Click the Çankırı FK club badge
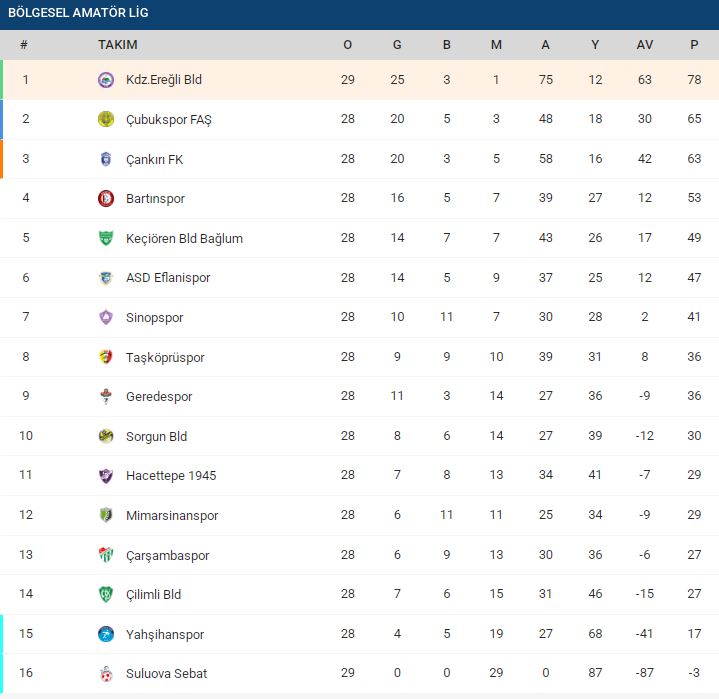Screen dimensions: 719x699 [106, 159]
